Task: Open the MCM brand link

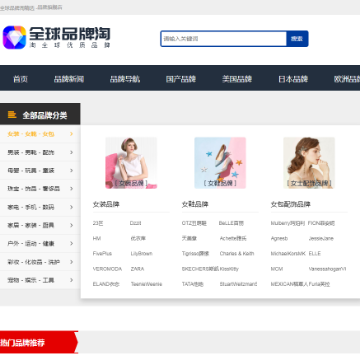Action: [x=277, y=269]
